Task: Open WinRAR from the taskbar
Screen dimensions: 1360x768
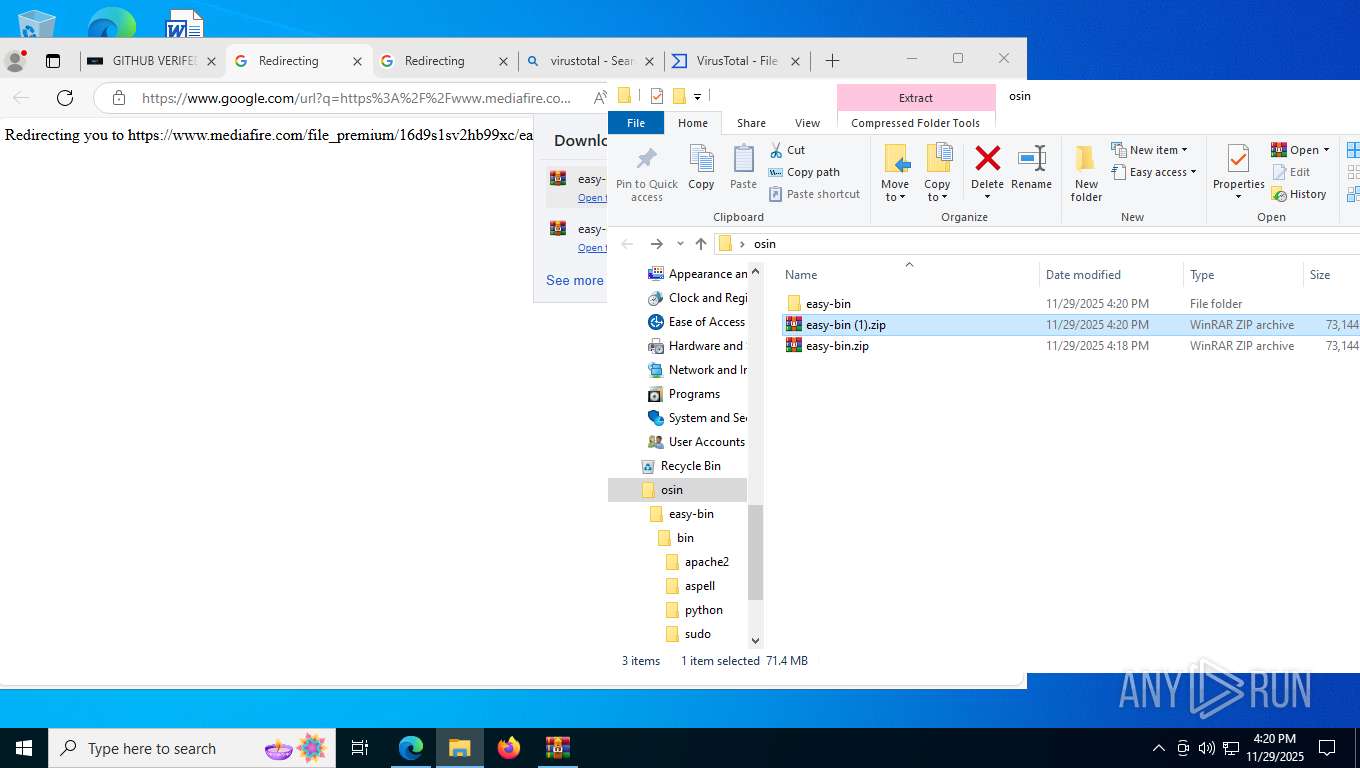Action: [x=558, y=748]
